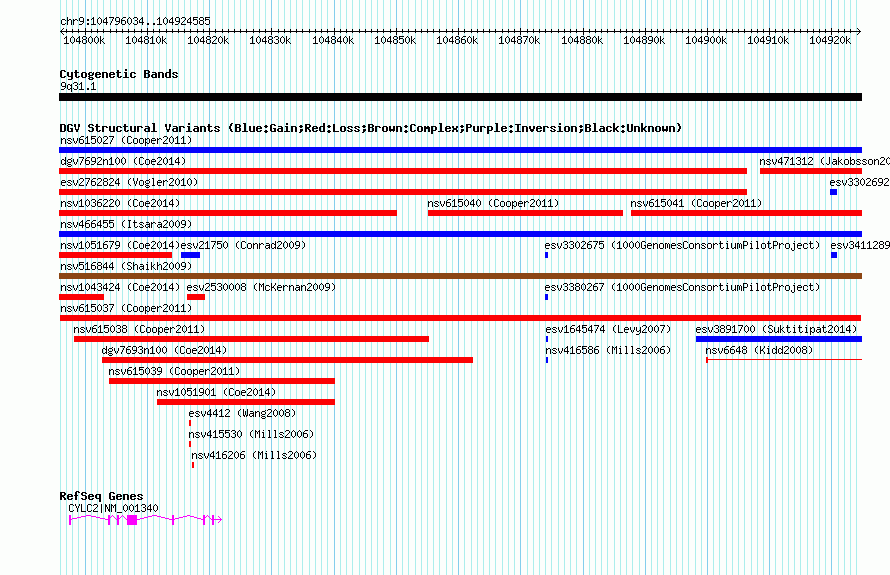Open the esv3302675 1000Genomes variant label

click(682, 245)
